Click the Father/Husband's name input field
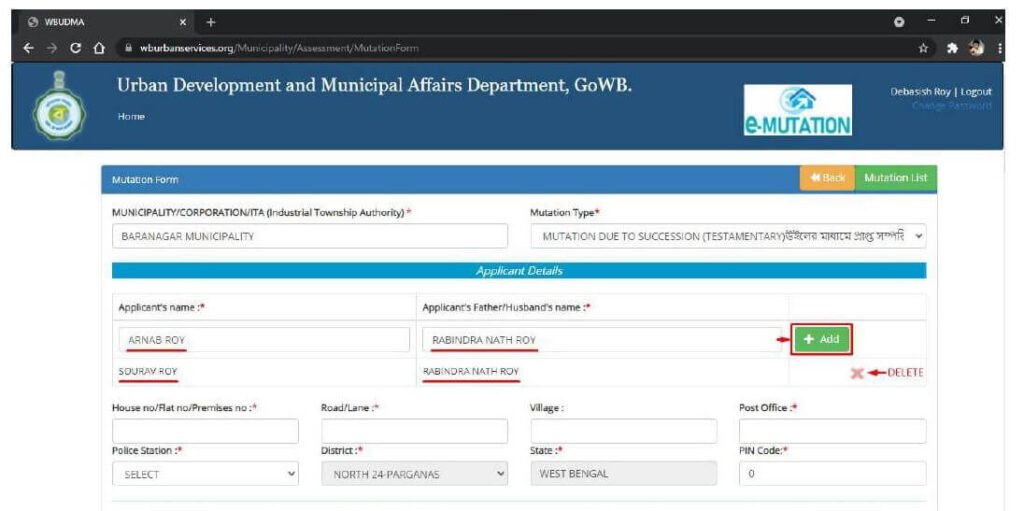Screen dimensions: 1024x511 pyautogui.click(x=601, y=340)
